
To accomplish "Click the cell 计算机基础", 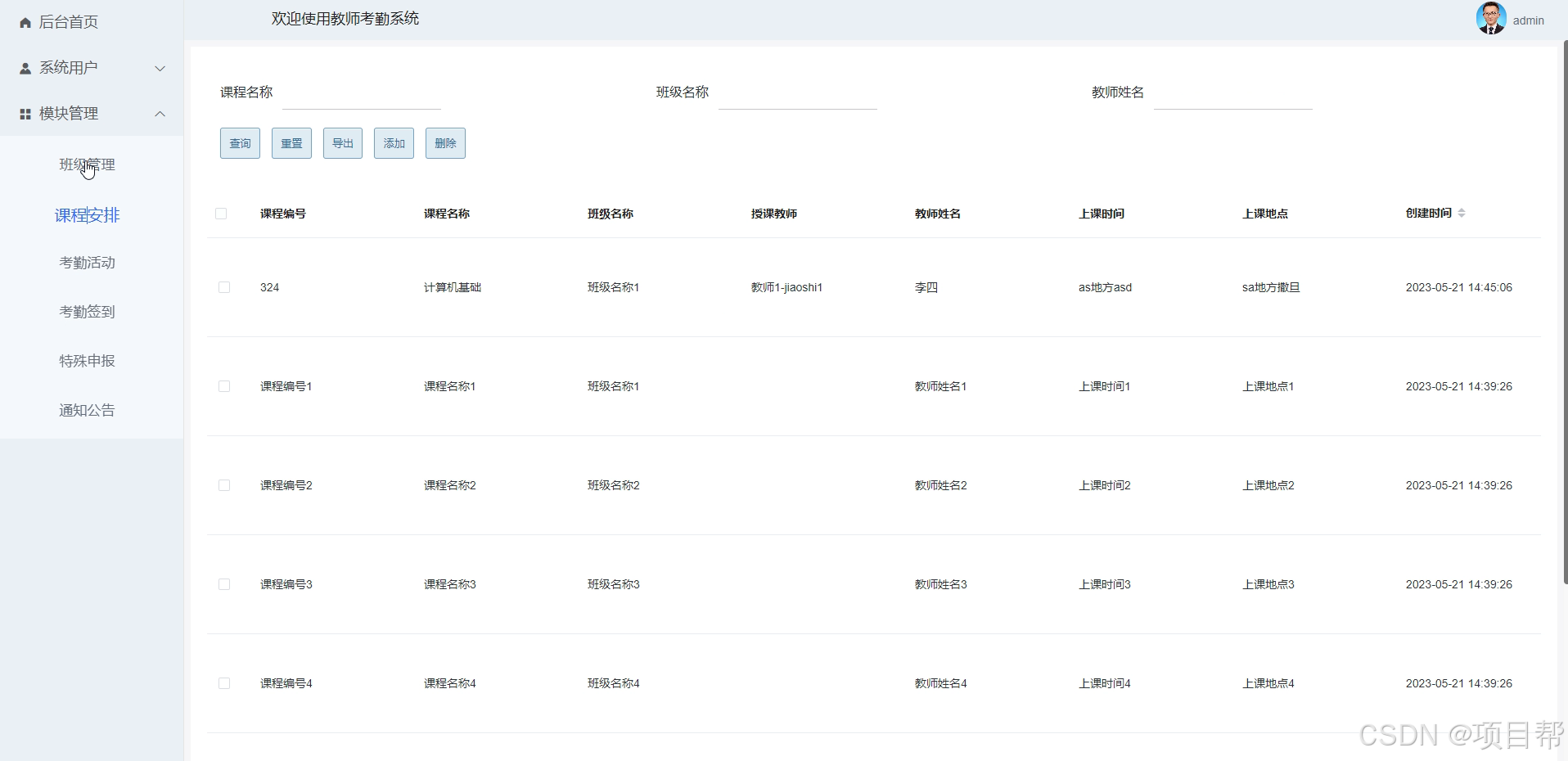I will 453,287.
